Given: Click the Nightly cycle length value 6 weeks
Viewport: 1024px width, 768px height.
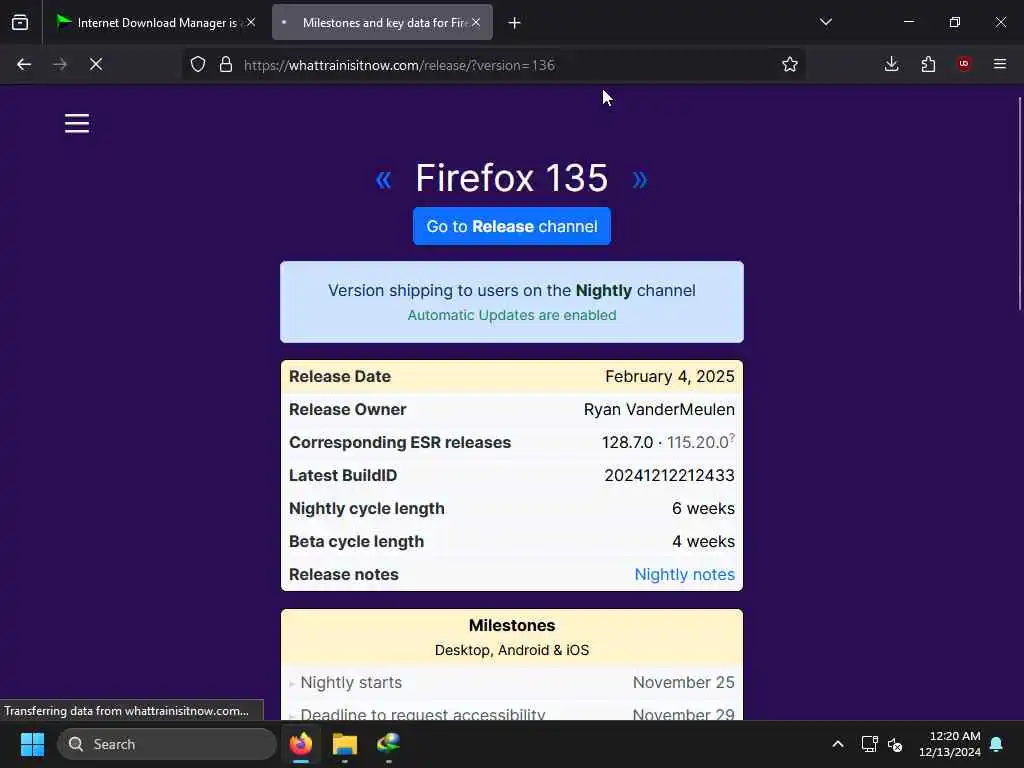Looking at the screenshot, I should [703, 508].
